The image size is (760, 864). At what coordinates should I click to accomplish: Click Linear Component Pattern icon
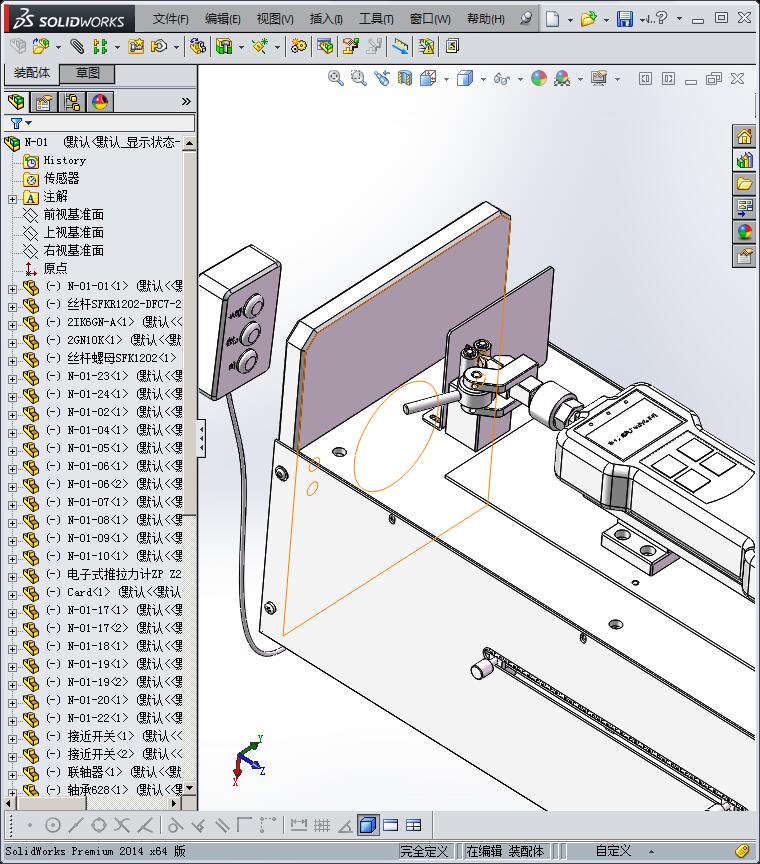[x=100, y=46]
